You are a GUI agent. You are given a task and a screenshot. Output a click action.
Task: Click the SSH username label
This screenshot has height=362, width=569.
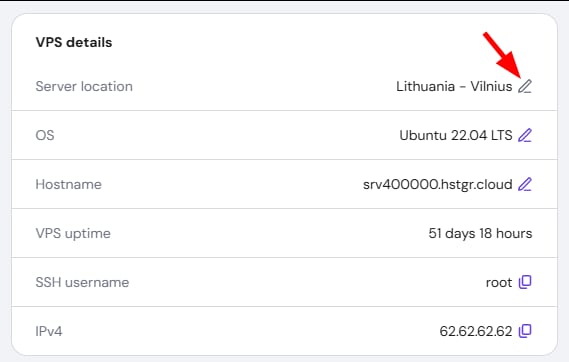tap(82, 282)
